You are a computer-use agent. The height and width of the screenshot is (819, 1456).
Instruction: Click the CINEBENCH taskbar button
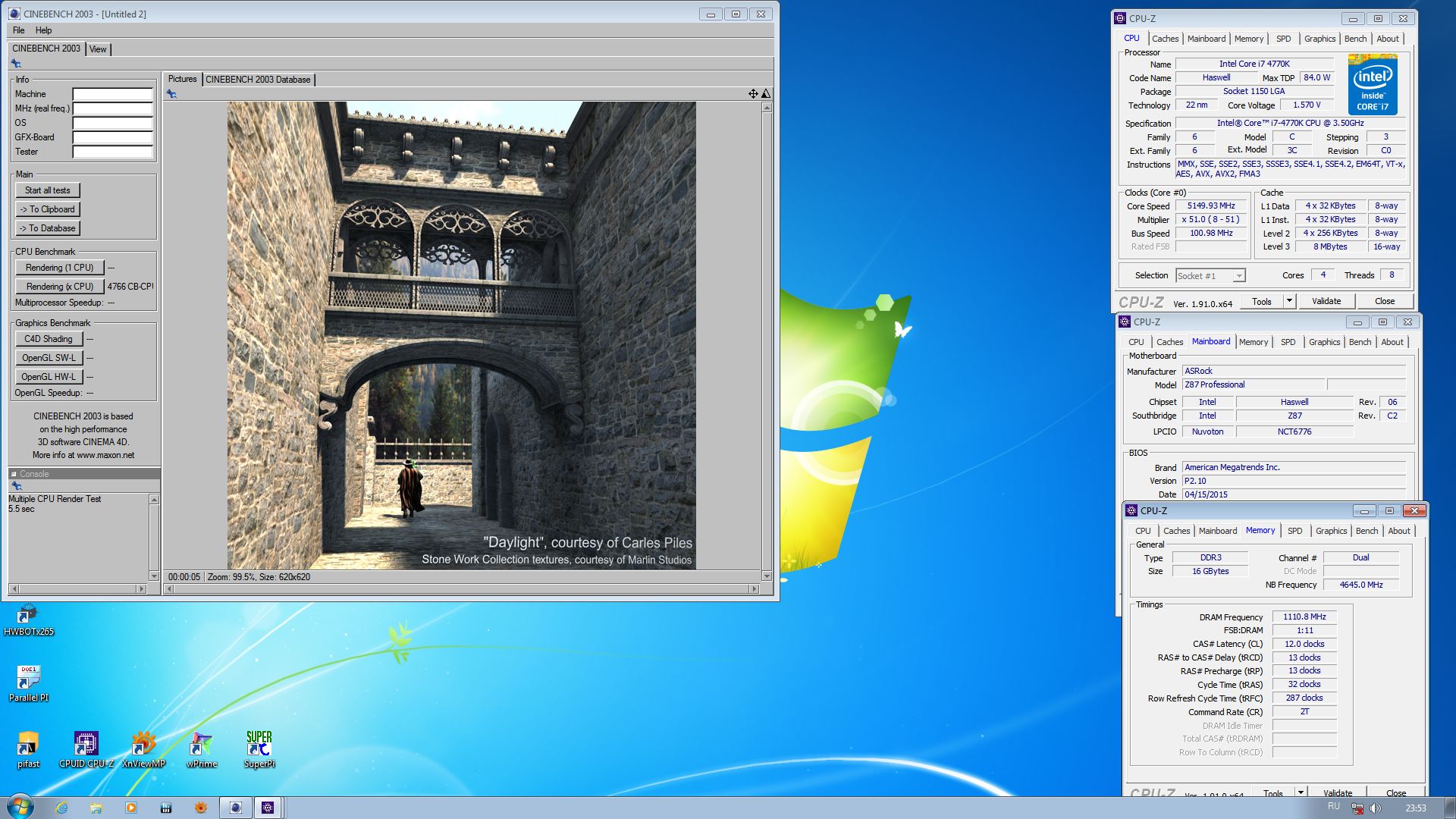click(236, 808)
